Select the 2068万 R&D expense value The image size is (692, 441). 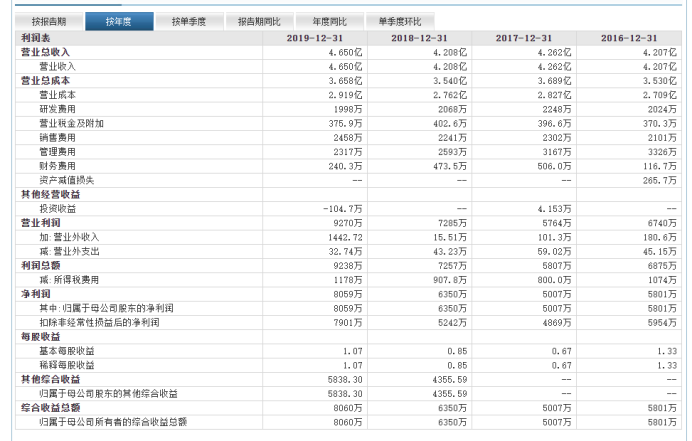[x=452, y=109]
